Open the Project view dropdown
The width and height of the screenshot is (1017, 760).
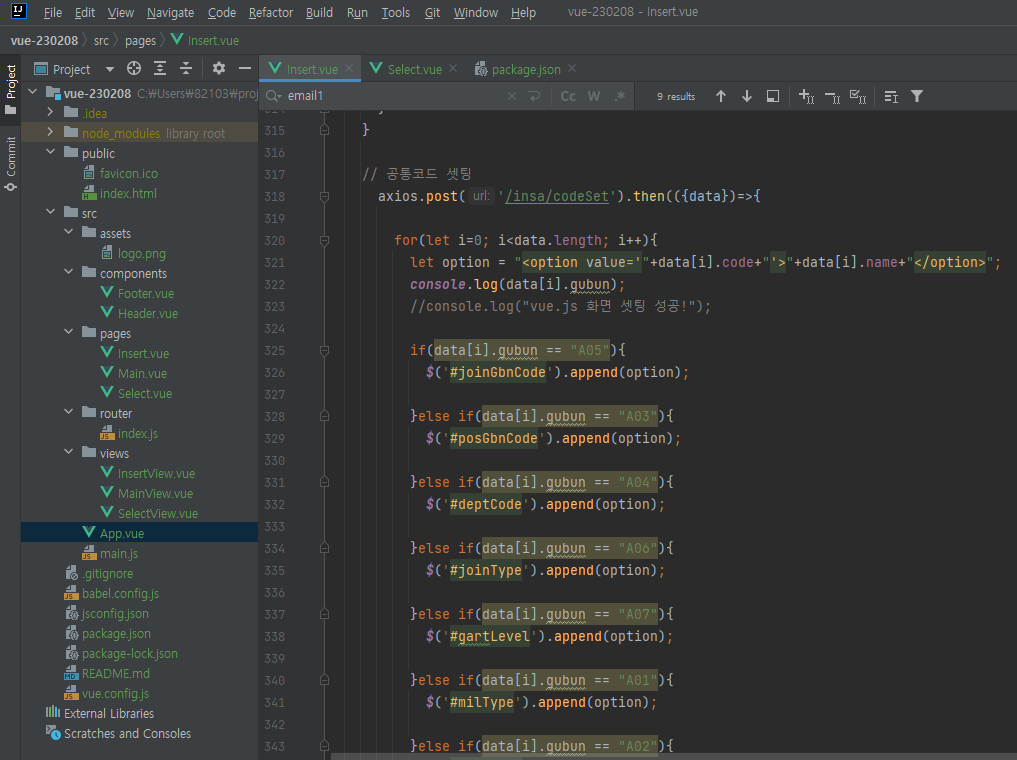pyautogui.click(x=109, y=69)
